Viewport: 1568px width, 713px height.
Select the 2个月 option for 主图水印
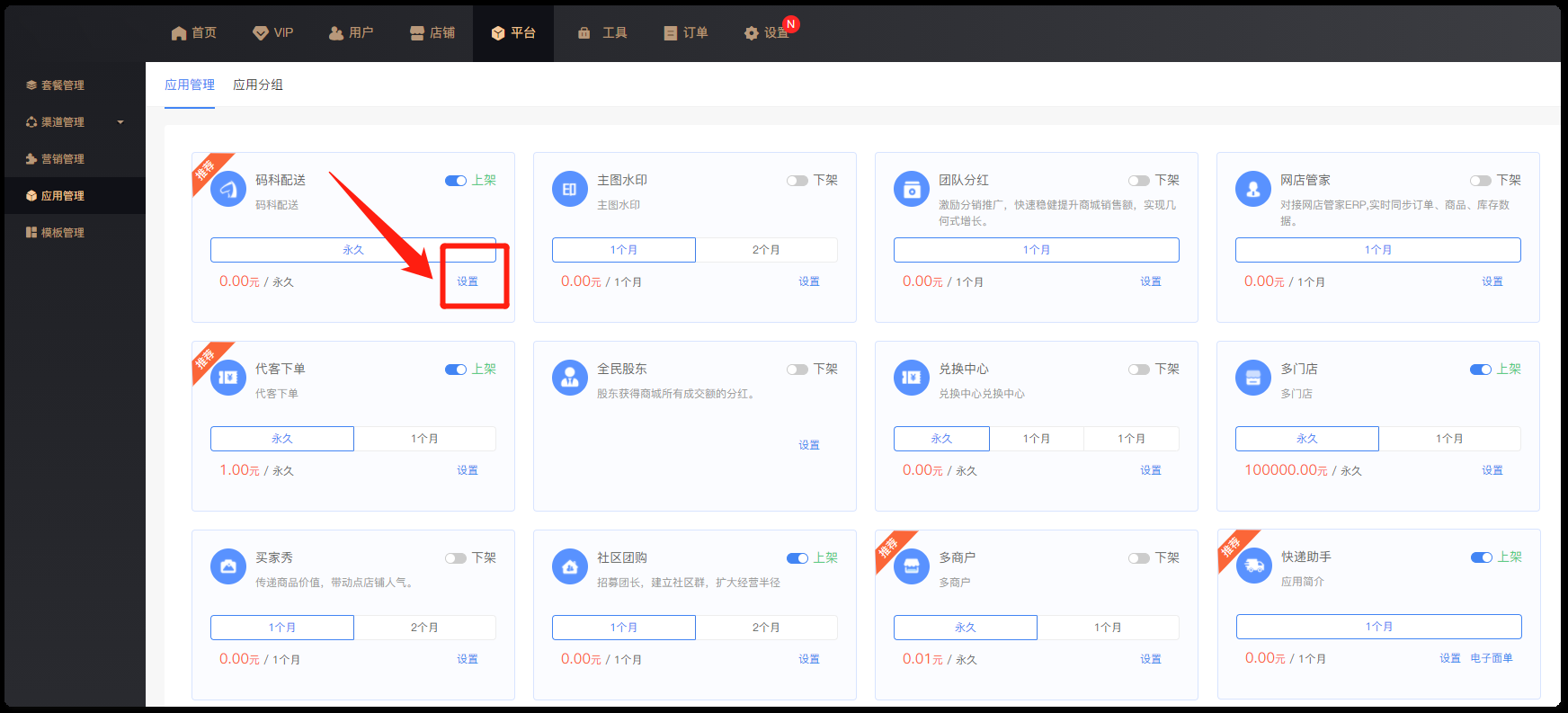tap(766, 250)
